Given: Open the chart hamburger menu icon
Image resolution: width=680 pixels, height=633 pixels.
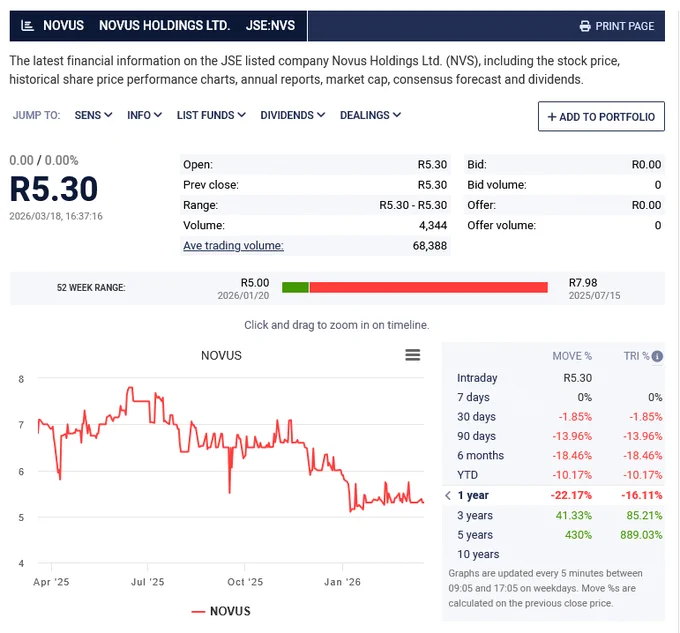Looking at the screenshot, I should 412,355.
